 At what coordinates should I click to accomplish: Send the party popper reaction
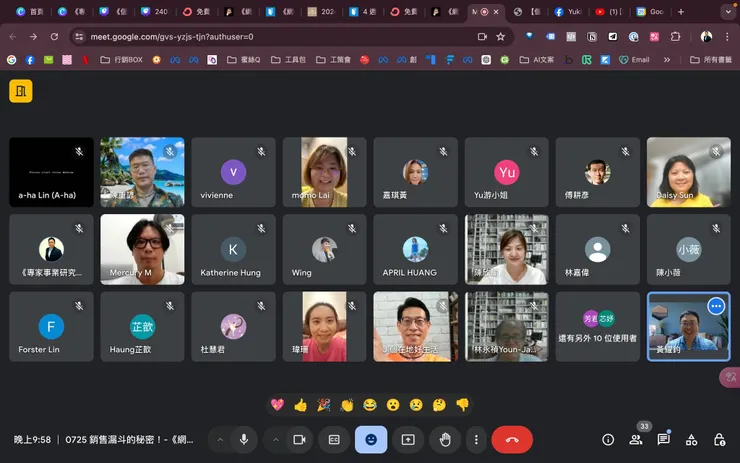pos(324,404)
